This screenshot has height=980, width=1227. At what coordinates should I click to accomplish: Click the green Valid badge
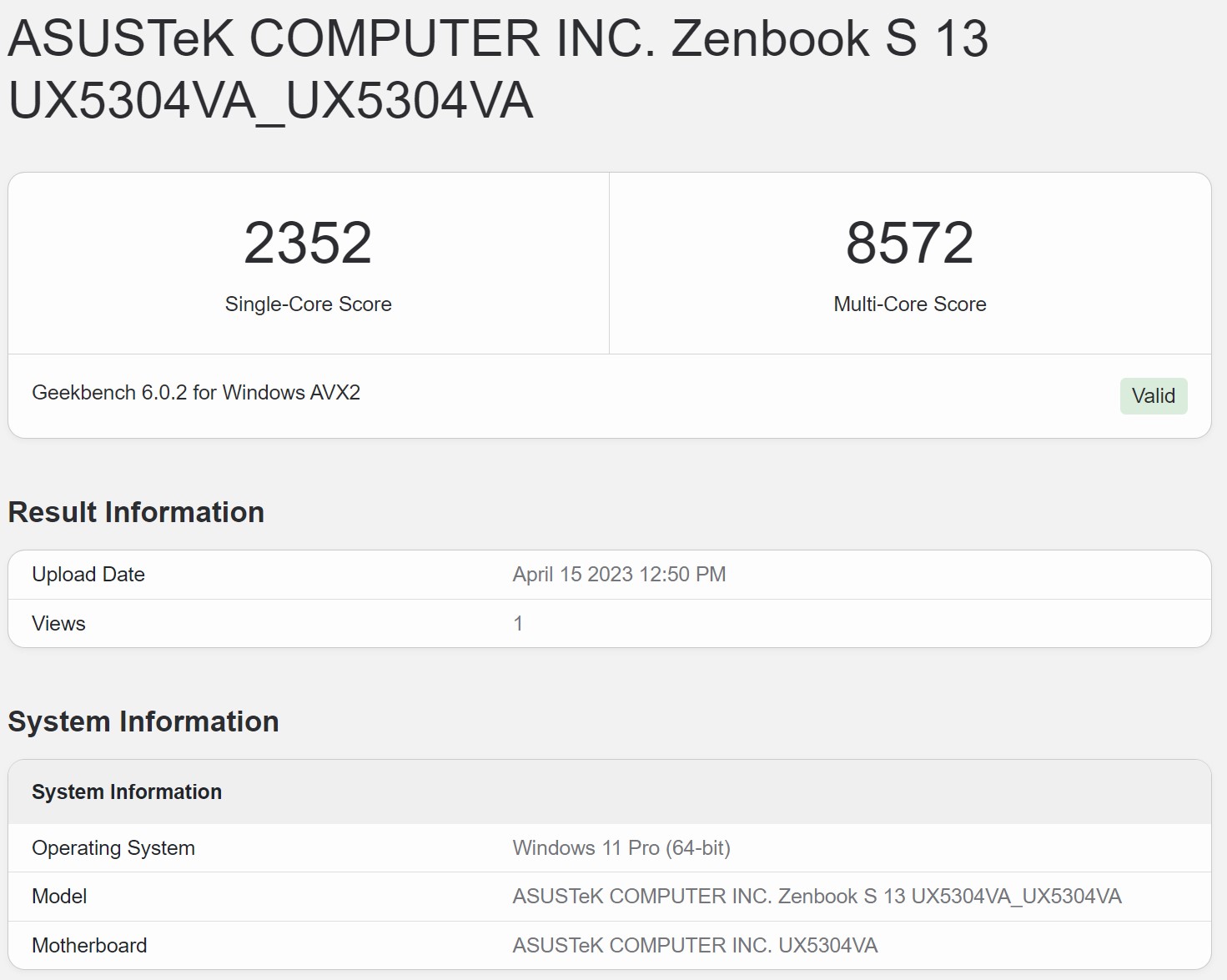1153,396
